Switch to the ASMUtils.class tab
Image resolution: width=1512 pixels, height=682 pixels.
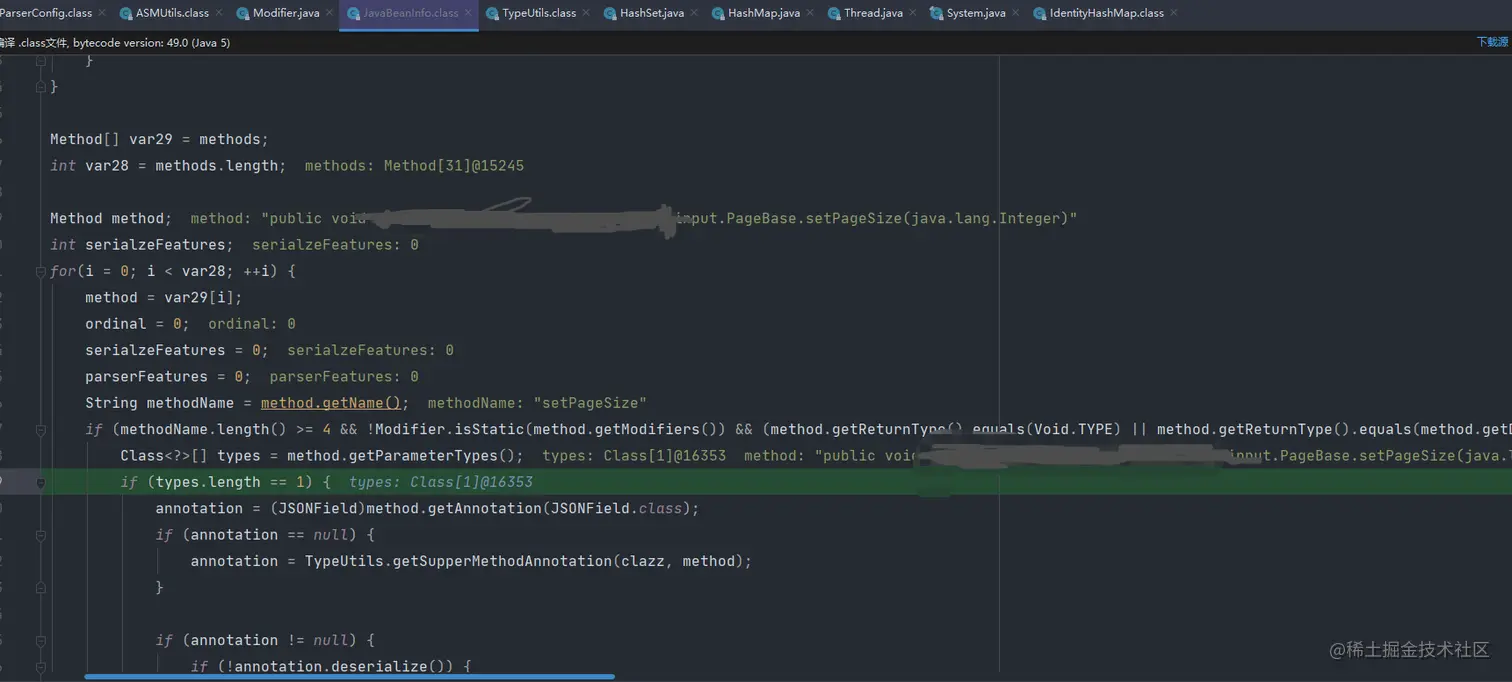click(x=172, y=13)
